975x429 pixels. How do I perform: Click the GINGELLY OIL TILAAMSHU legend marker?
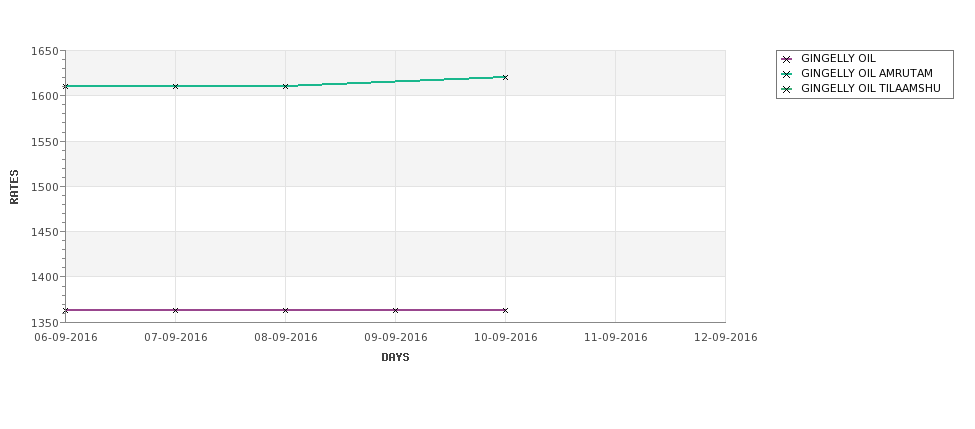pos(787,89)
